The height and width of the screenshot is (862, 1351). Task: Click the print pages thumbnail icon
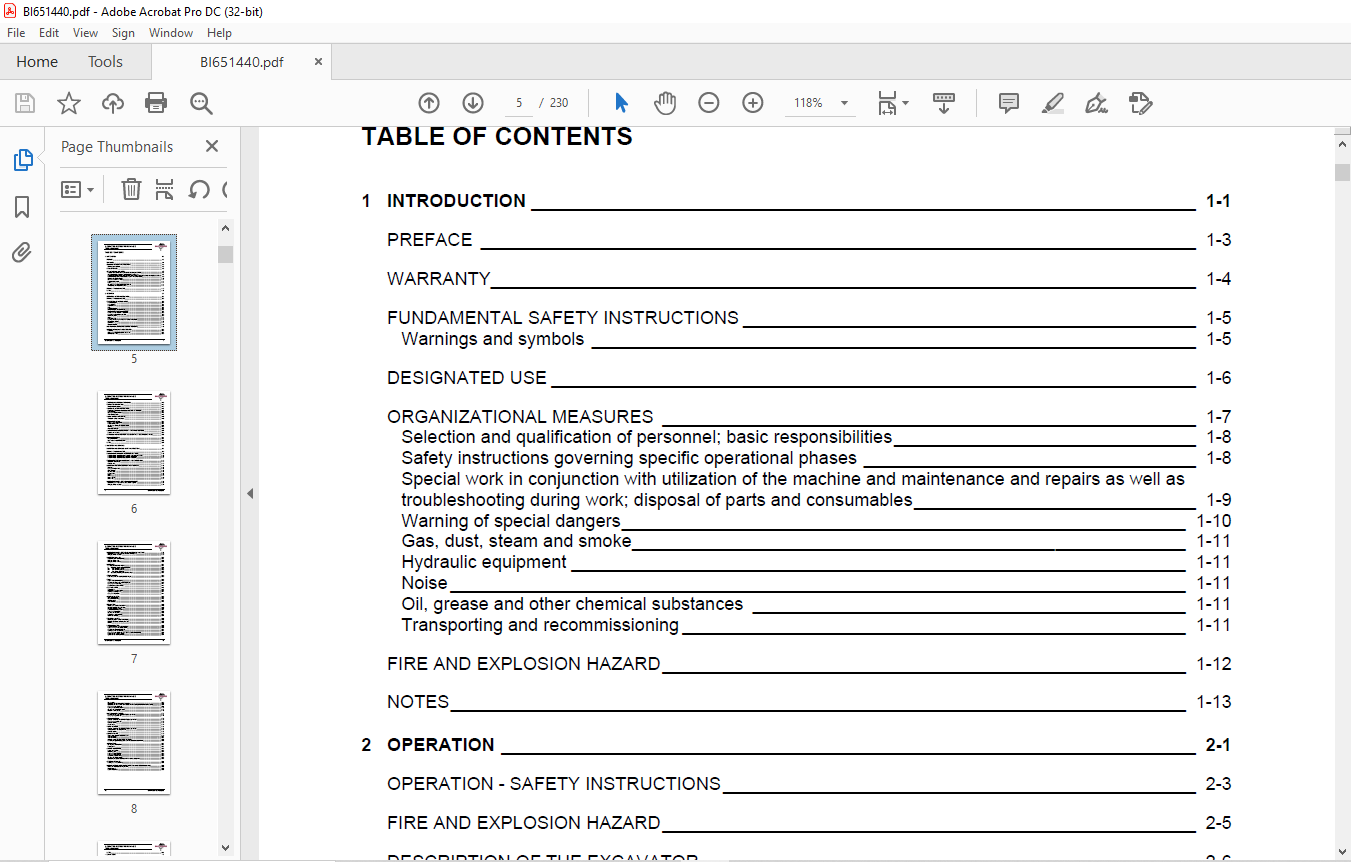pyautogui.click(x=165, y=189)
